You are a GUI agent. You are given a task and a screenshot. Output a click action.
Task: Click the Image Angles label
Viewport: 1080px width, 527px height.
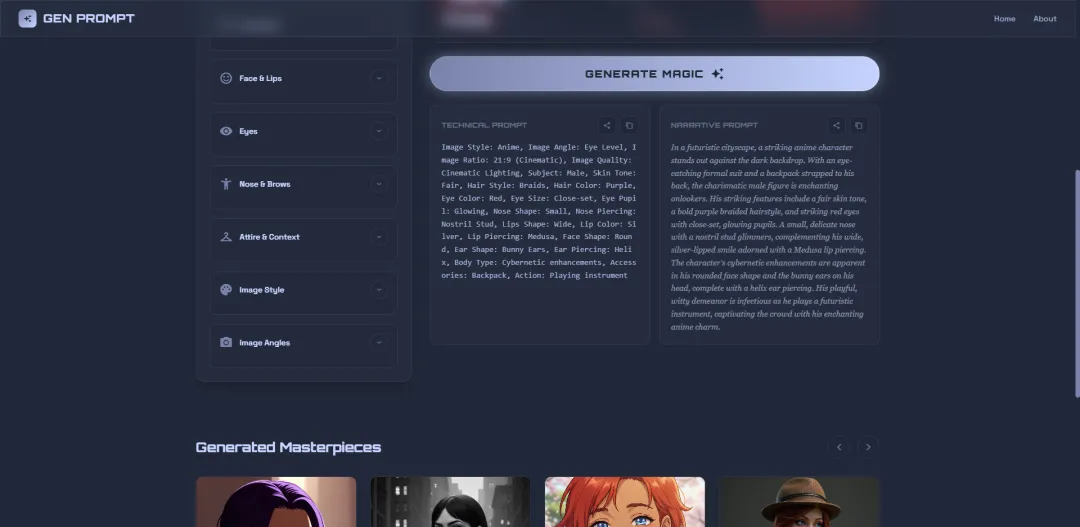coord(264,343)
